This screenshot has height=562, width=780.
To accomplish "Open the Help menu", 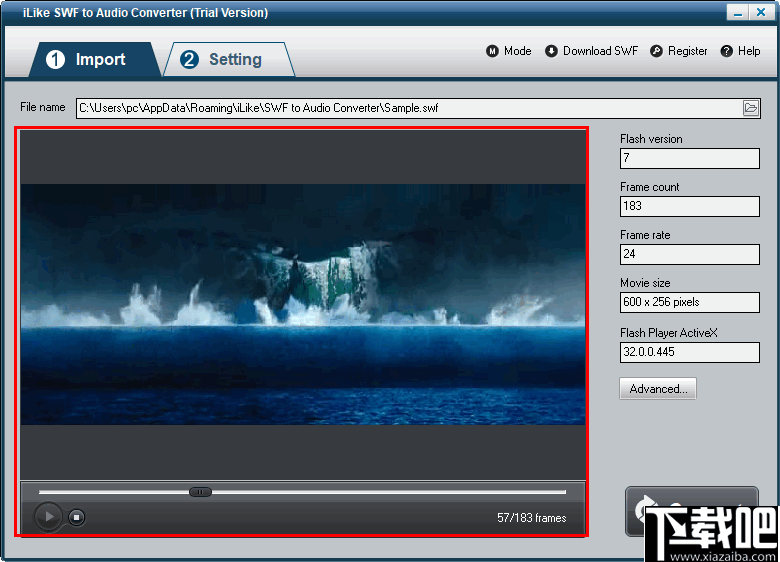I will click(x=741, y=51).
